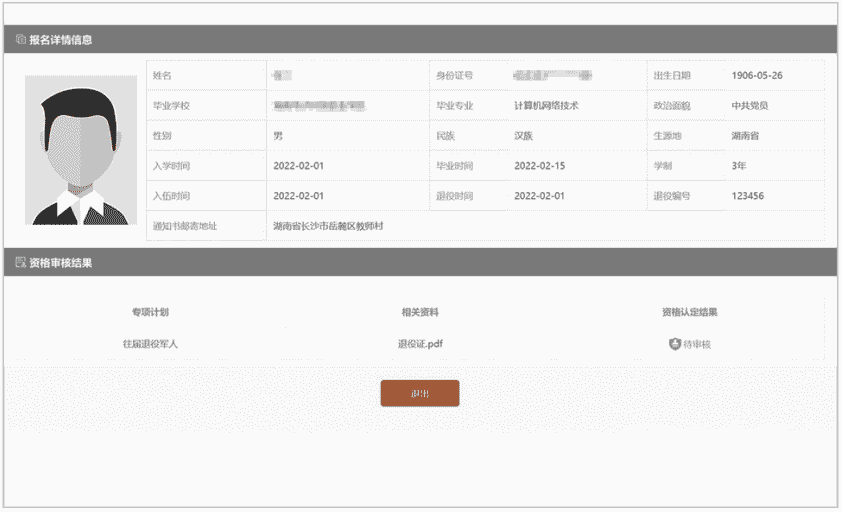The height and width of the screenshot is (512, 842).
Task: Click the graduation date 2022-02-15
Action: pyautogui.click(x=539, y=166)
